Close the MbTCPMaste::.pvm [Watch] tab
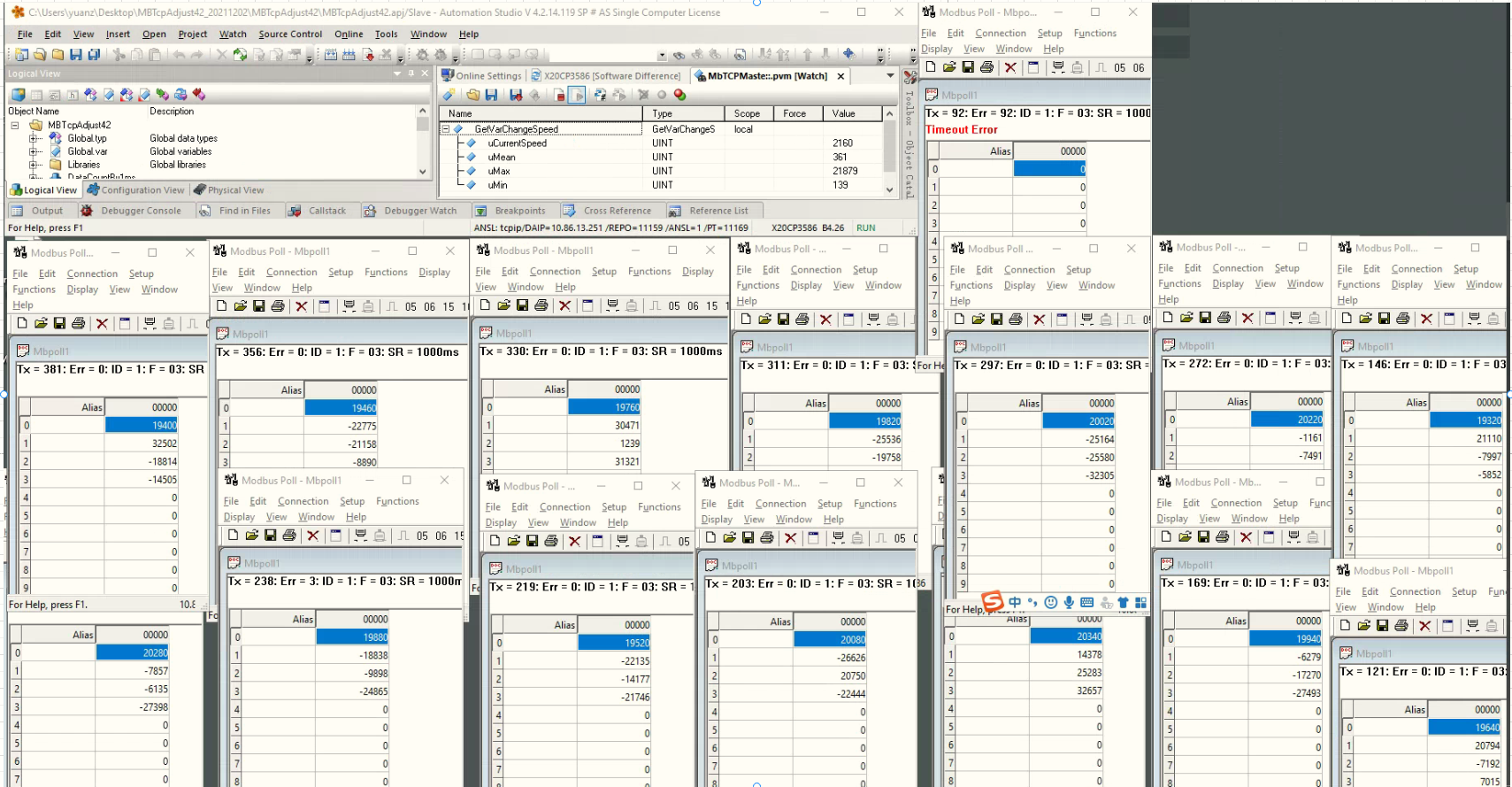Image resolution: width=1512 pixels, height=787 pixels. pos(840,76)
